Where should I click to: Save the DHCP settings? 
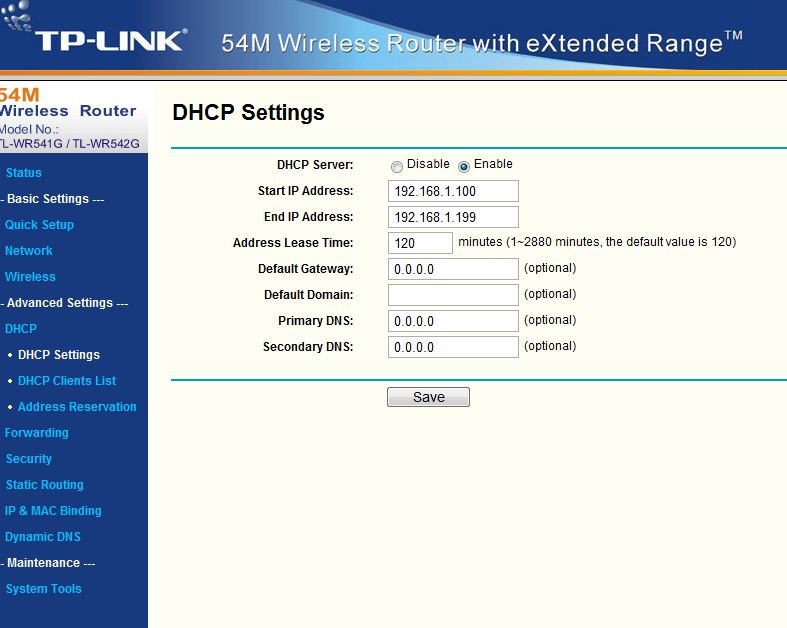click(x=428, y=397)
